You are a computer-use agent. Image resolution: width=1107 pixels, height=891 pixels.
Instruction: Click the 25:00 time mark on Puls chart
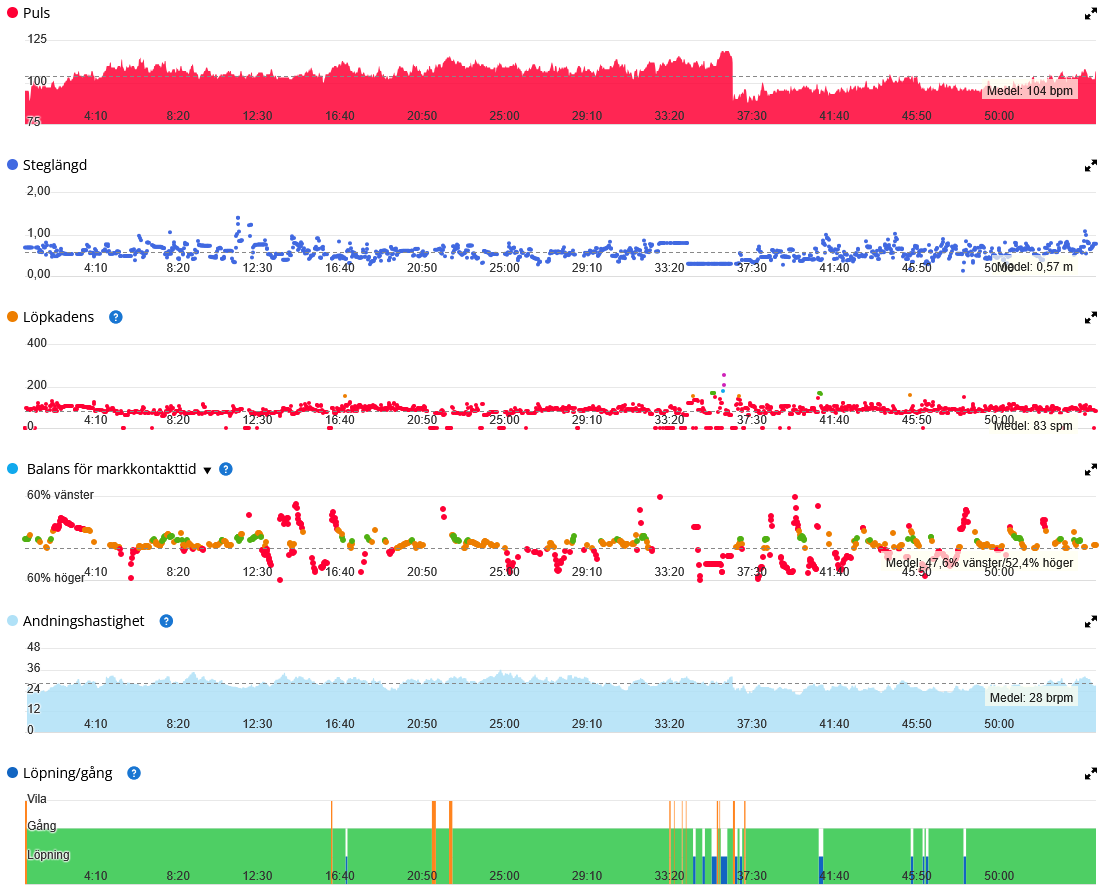(x=505, y=116)
